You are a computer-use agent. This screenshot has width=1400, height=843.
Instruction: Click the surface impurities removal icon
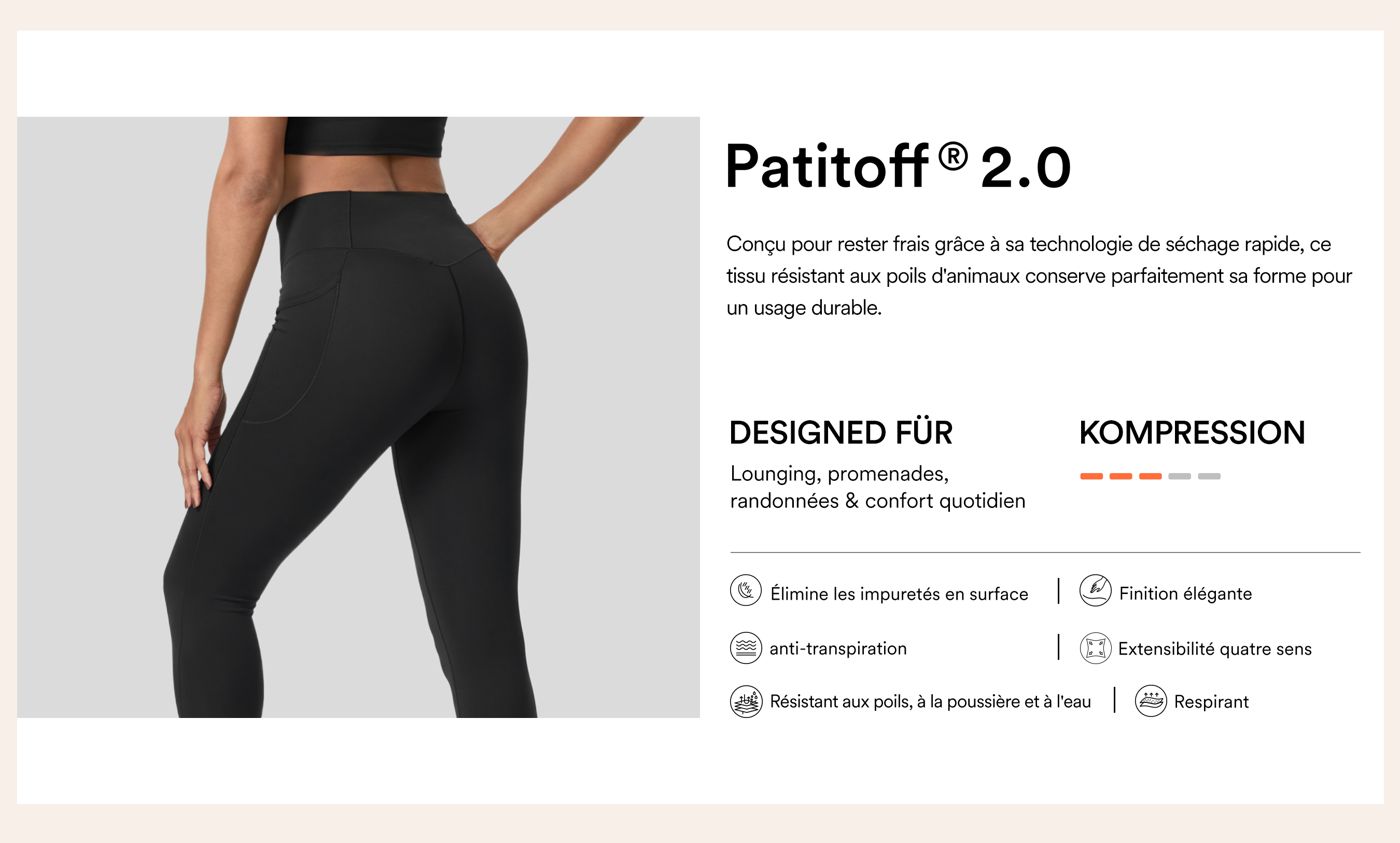point(746,591)
